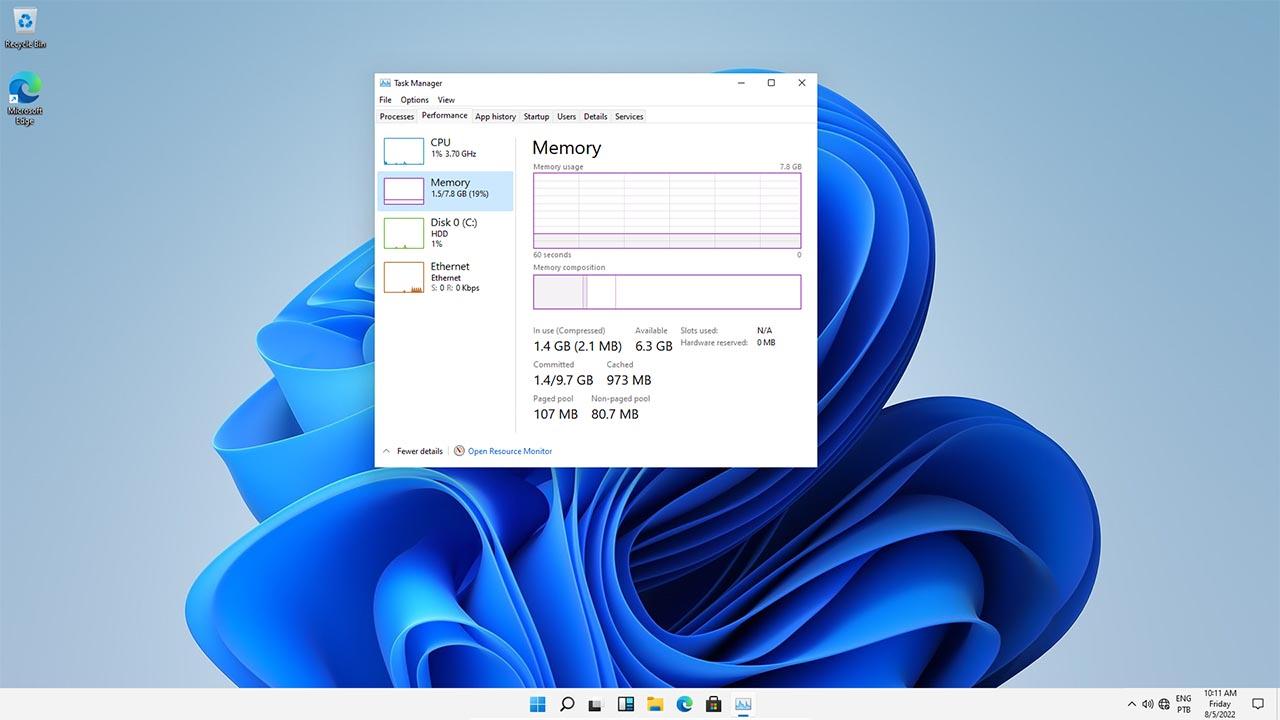
Task: Open Microsoft Store from the taskbar
Action: pyautogui.click(x=714, y=704)
